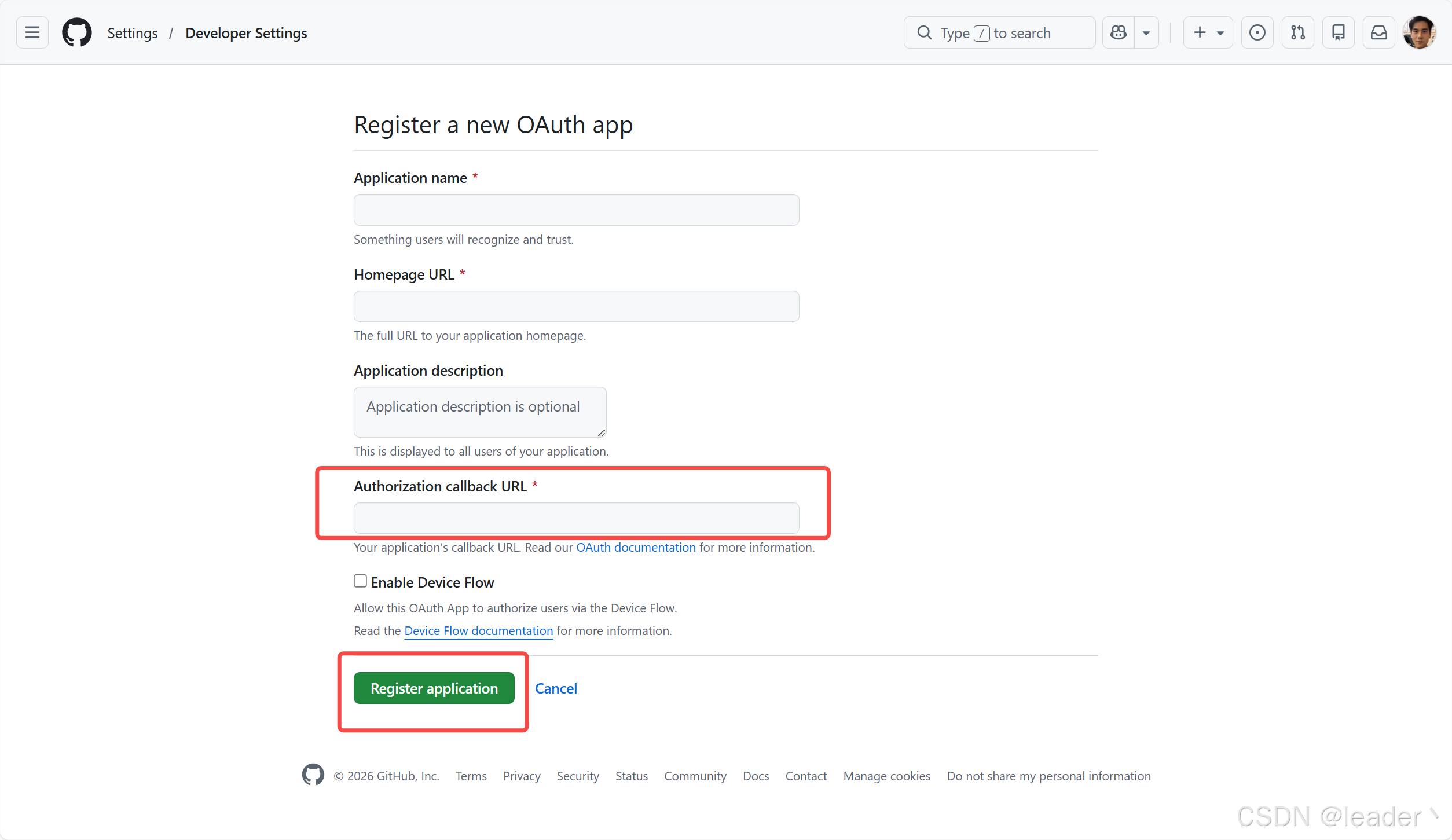
Task: Open the notifications inbox icon
Action: click(1378, 32)
